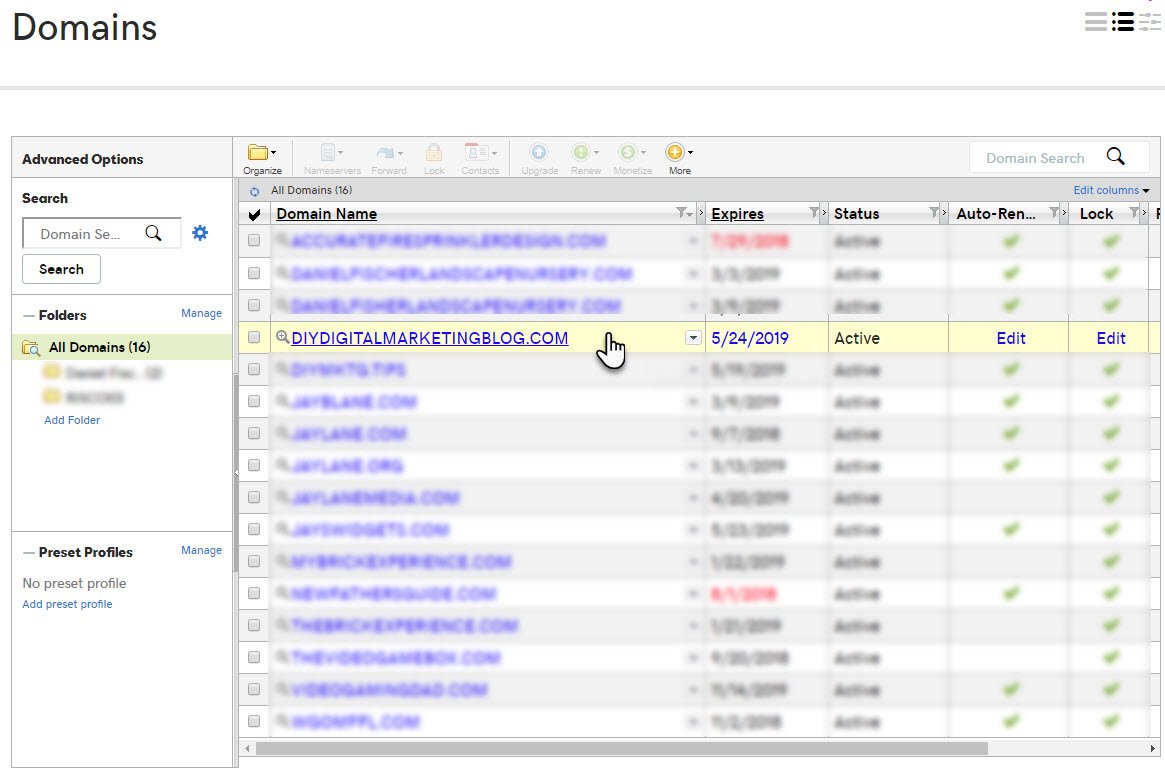The width and height of the screenshot is (1165, 776).
Task: Click the All Domains (16) label above the table
Action: click(311, 190)
